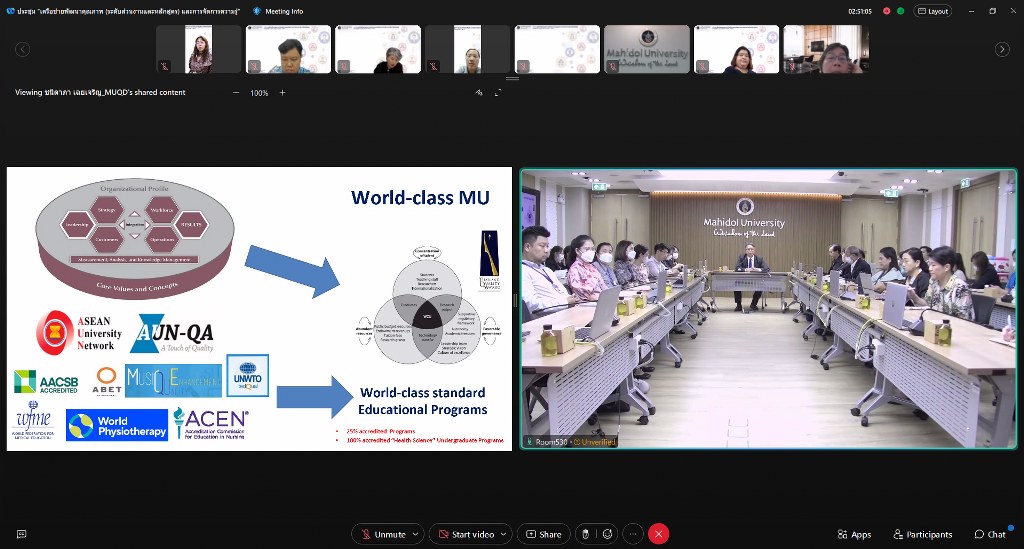Viewport: 1024px width, 549px height.
Task: Select thumbnail of long-haired woman in dark top
Action: pyautogui.click(x=736, y=49)
